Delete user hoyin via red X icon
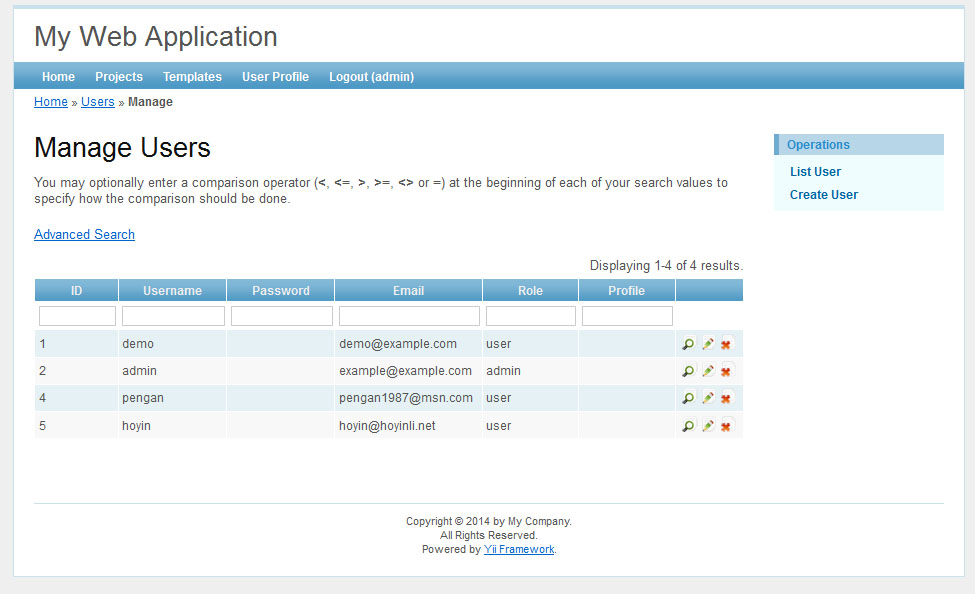 (x=726, y=426)
